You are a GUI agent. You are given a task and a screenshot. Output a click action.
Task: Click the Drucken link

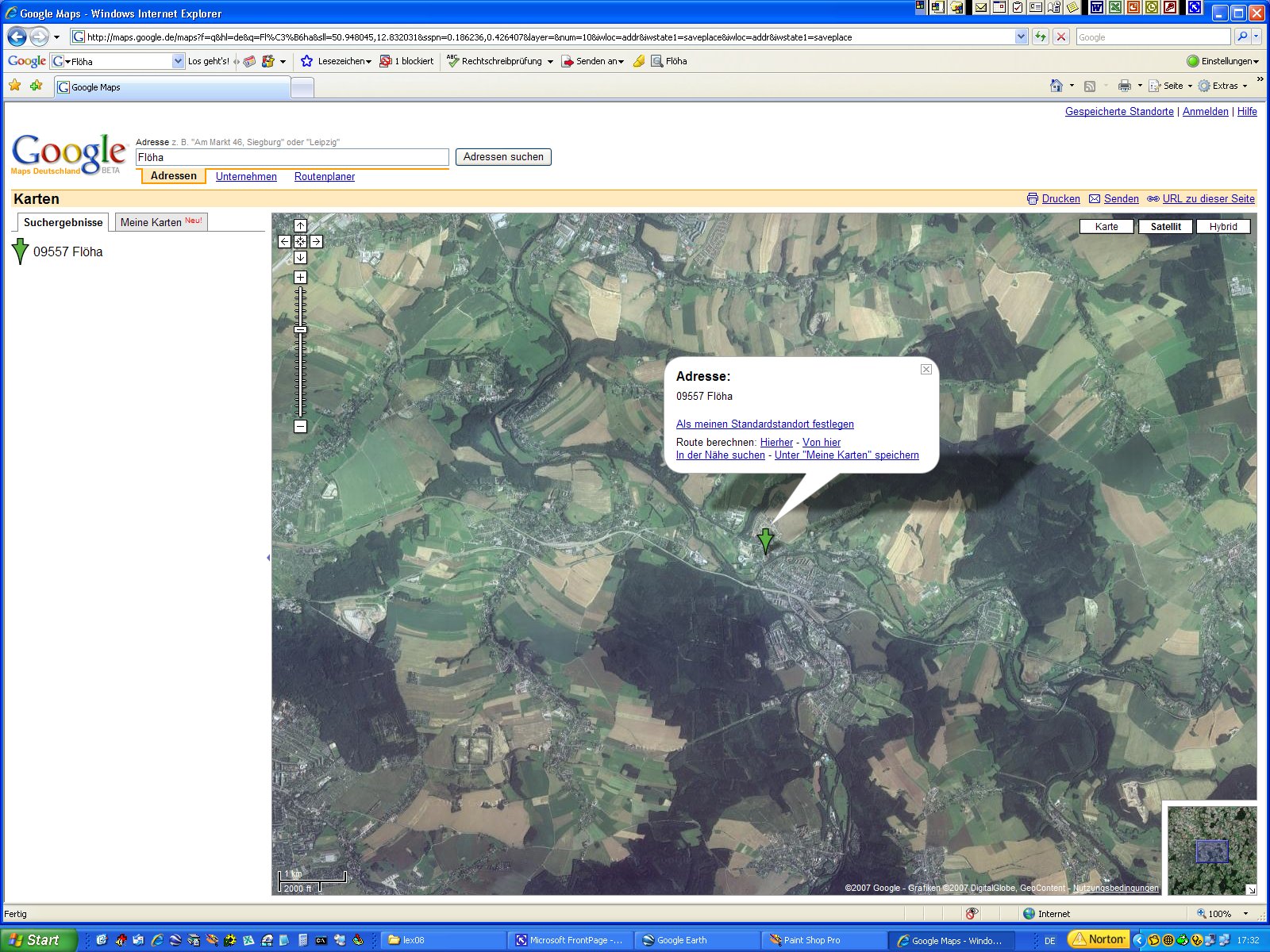(1060, 199)
